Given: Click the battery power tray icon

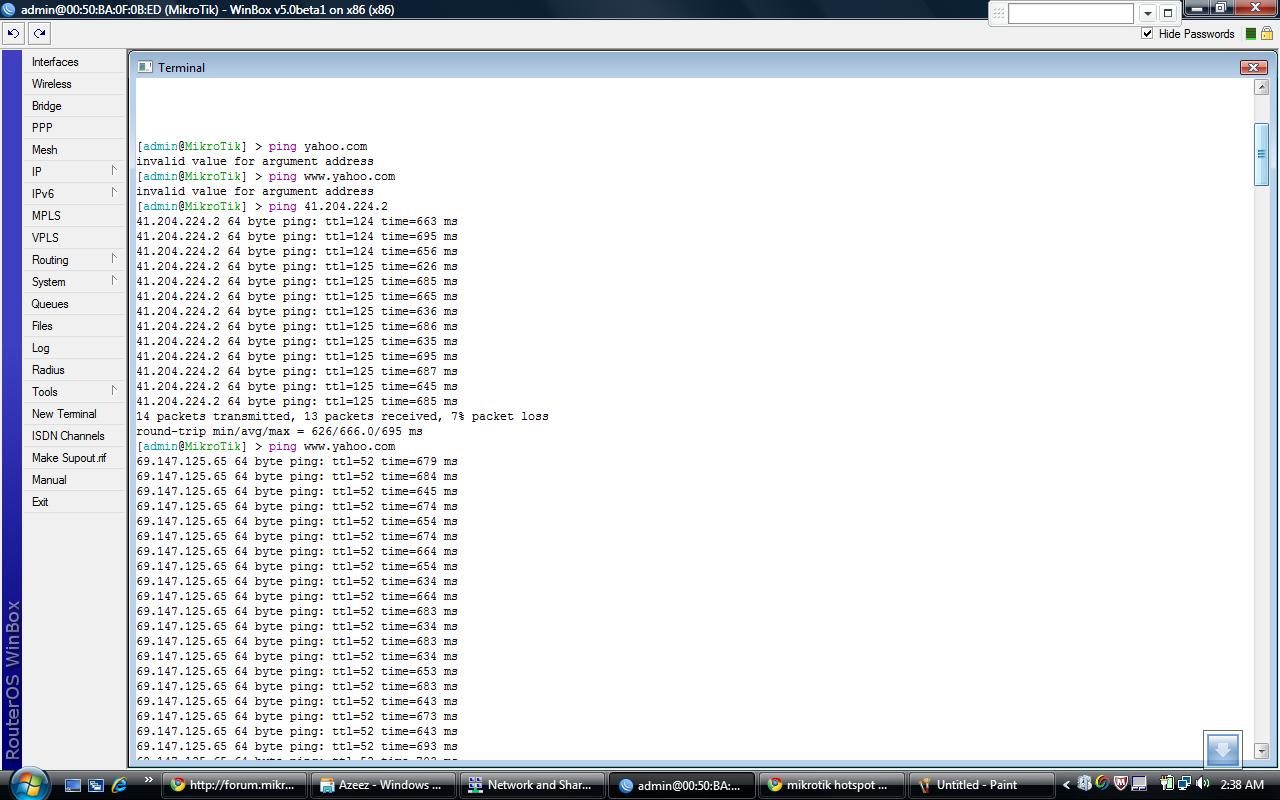Looking at the screenshot, I should point(1166,784).
